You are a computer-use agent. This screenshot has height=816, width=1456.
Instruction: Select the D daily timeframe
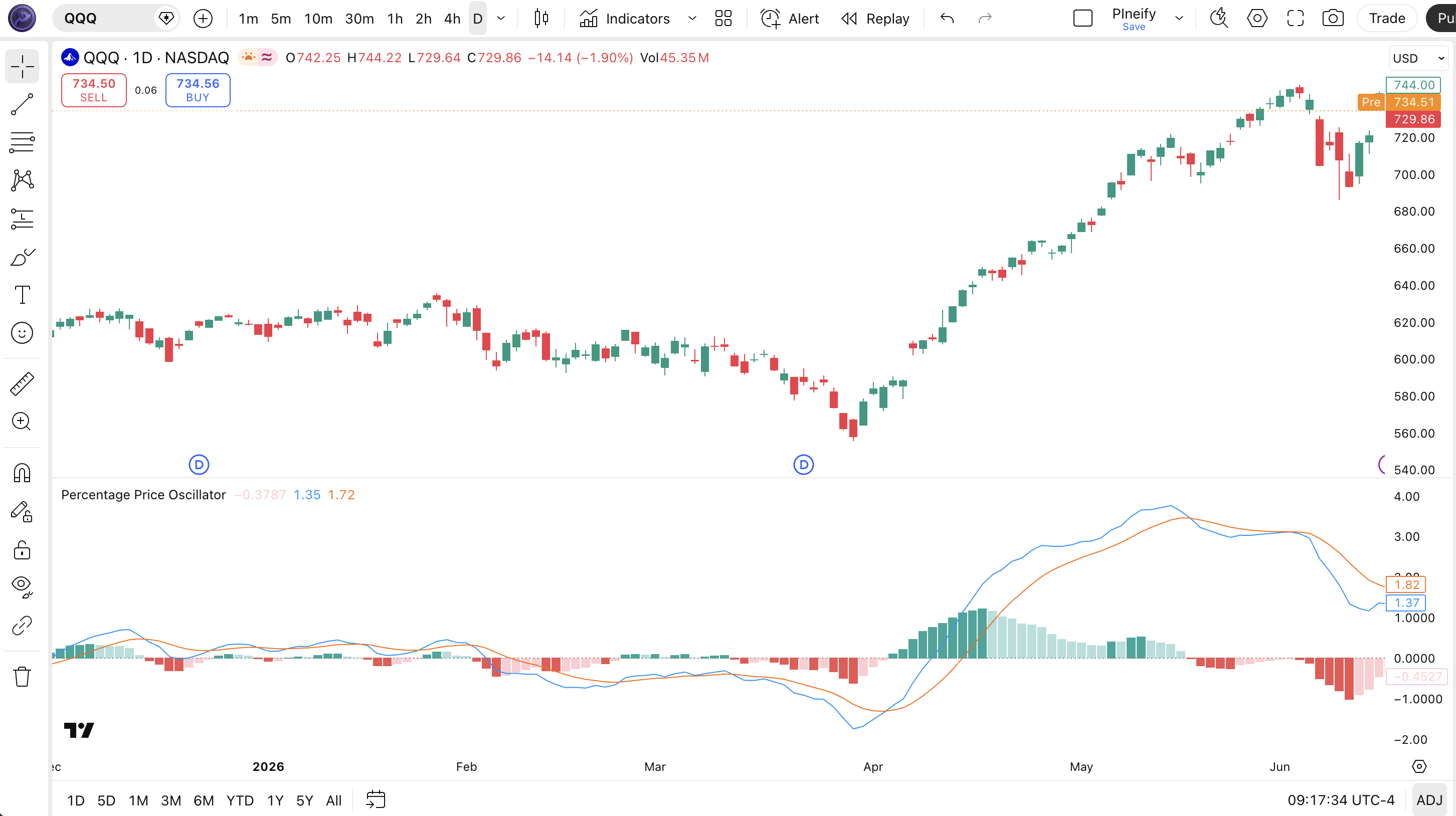[477, 19]
